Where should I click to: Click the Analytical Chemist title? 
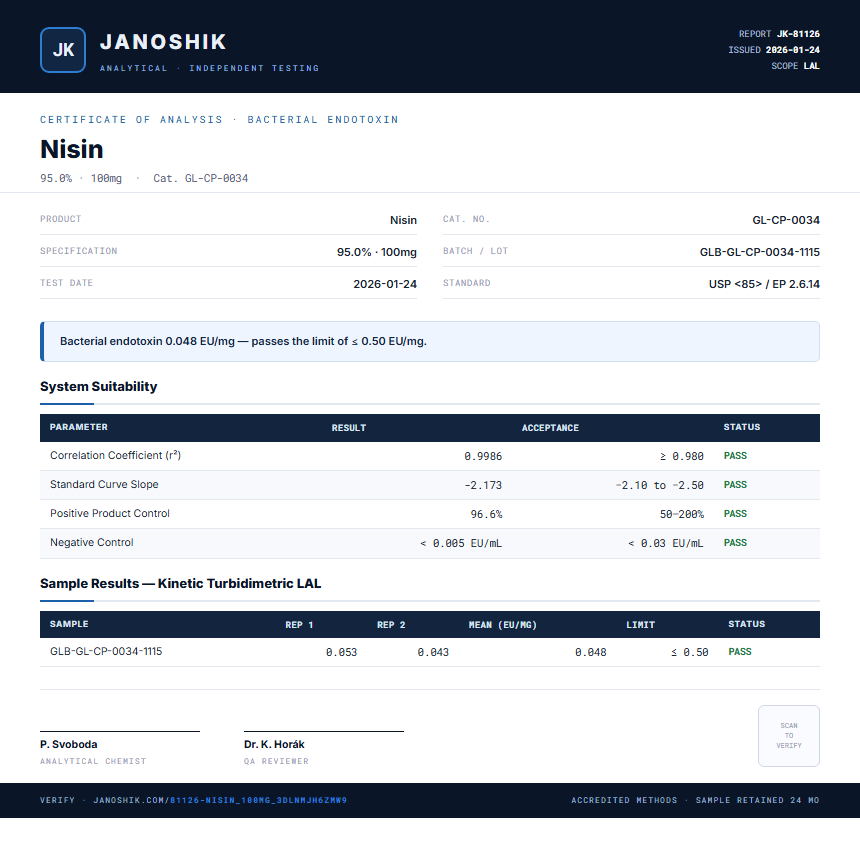click(x=93, y=761)
